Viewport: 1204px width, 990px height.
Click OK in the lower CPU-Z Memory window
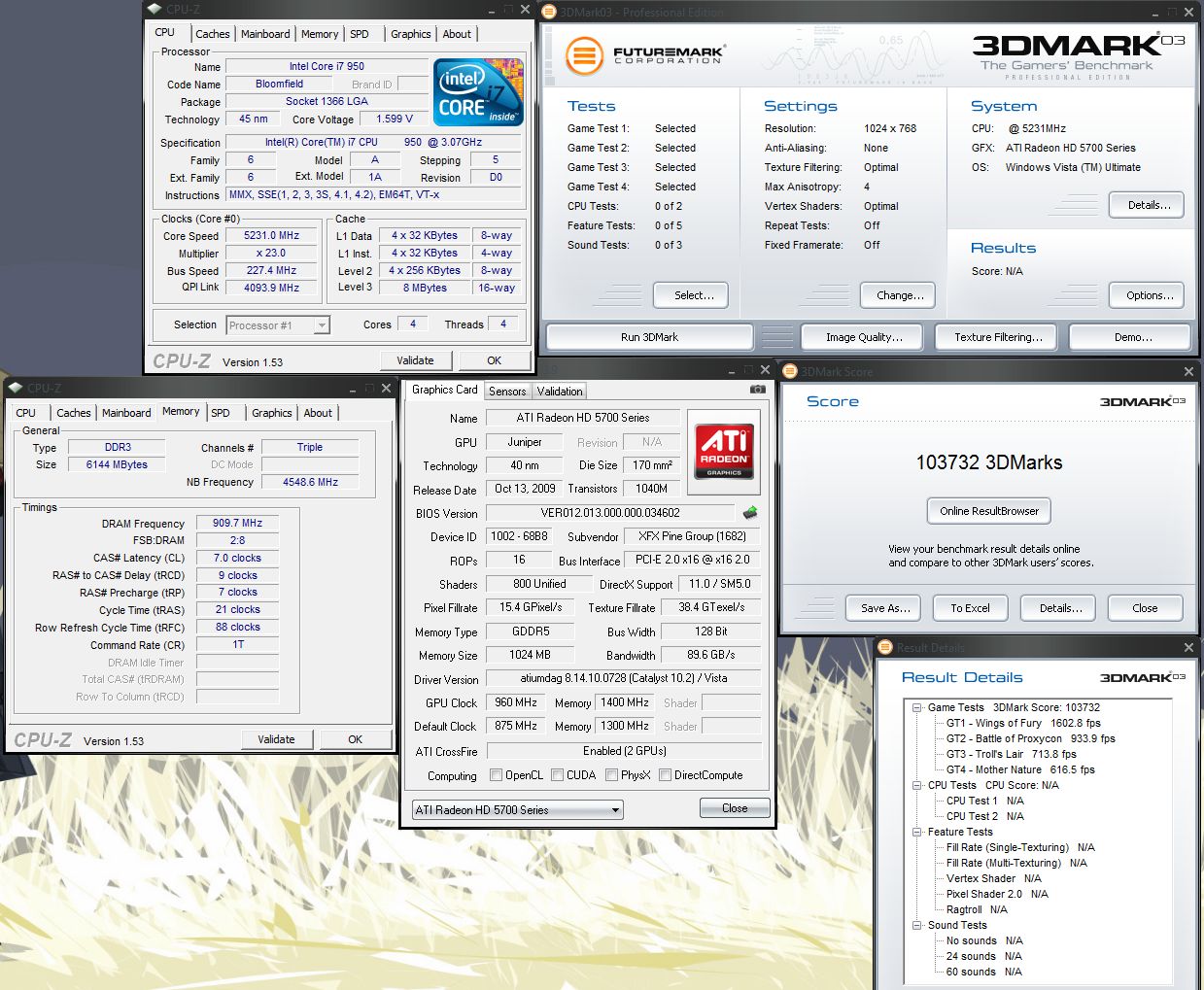356,739
